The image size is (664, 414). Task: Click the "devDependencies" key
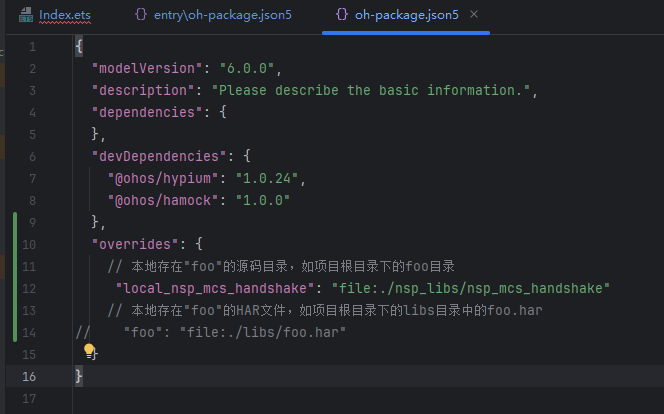(159, 157)
